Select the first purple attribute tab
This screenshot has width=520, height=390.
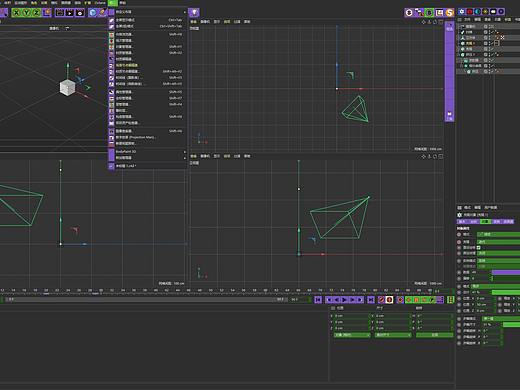pyautogui.click(x=462, y=222)
